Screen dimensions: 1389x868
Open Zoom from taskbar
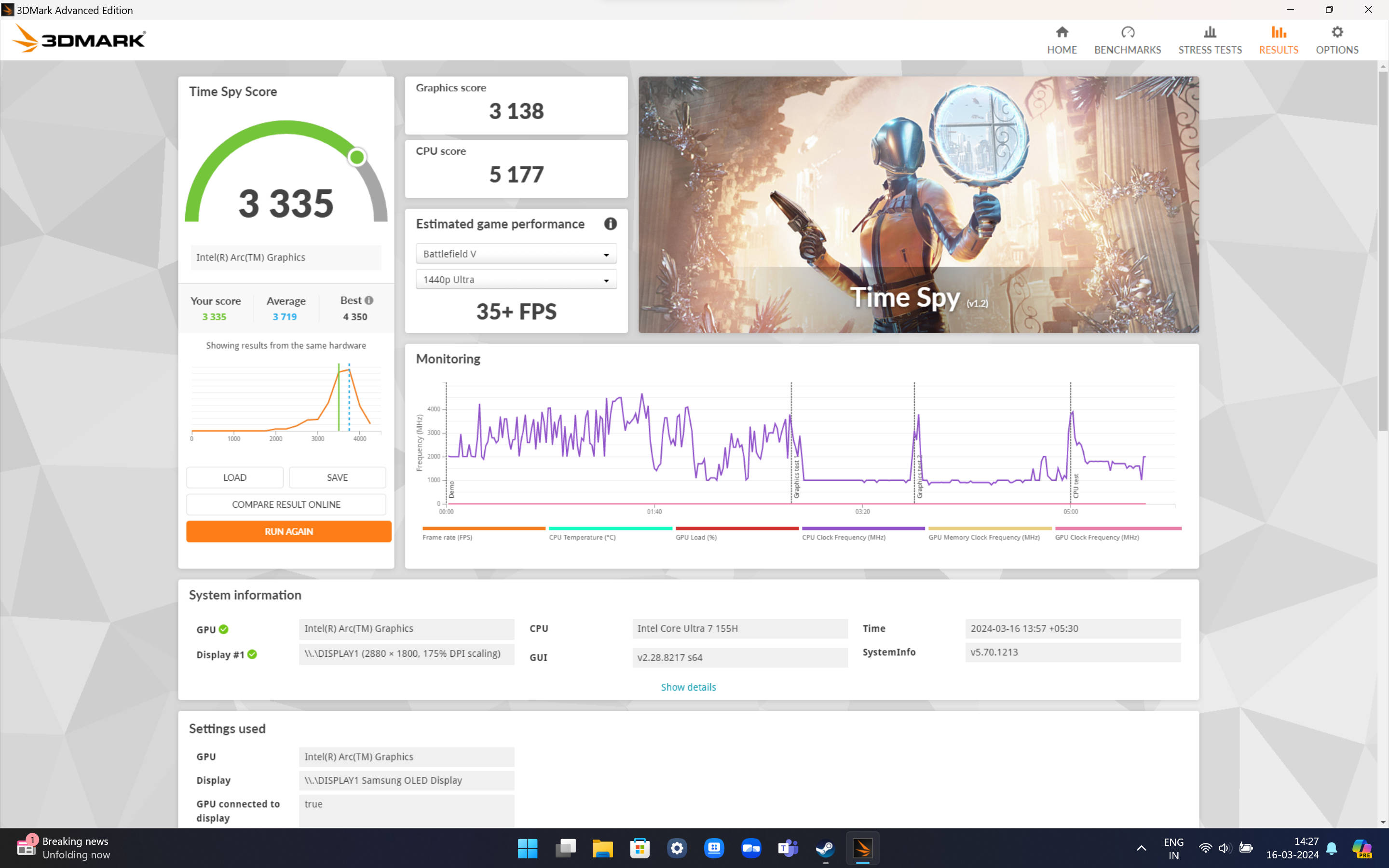[751, 848]
